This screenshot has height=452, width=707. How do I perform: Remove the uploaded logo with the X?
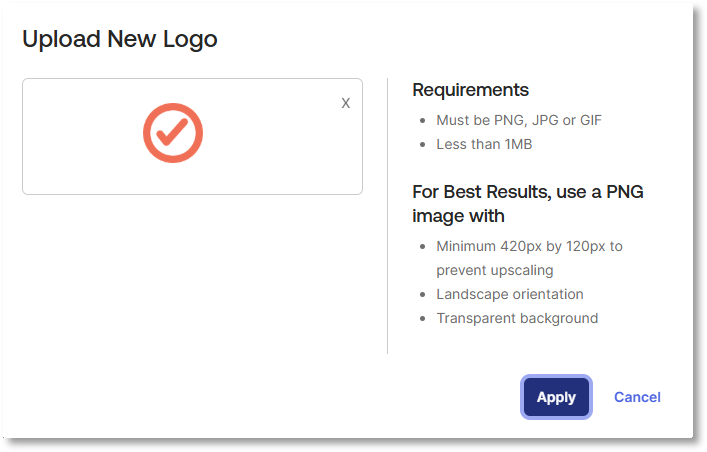346,103
